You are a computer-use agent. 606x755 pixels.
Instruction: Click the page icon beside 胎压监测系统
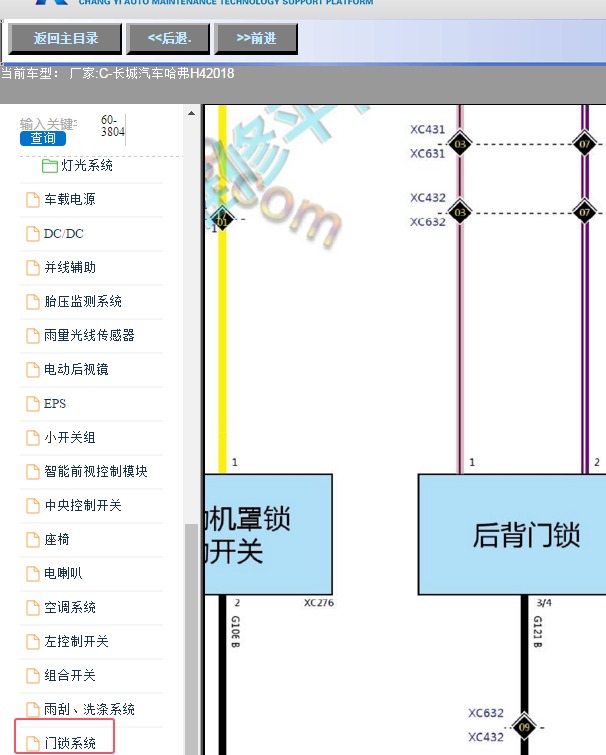33,302
